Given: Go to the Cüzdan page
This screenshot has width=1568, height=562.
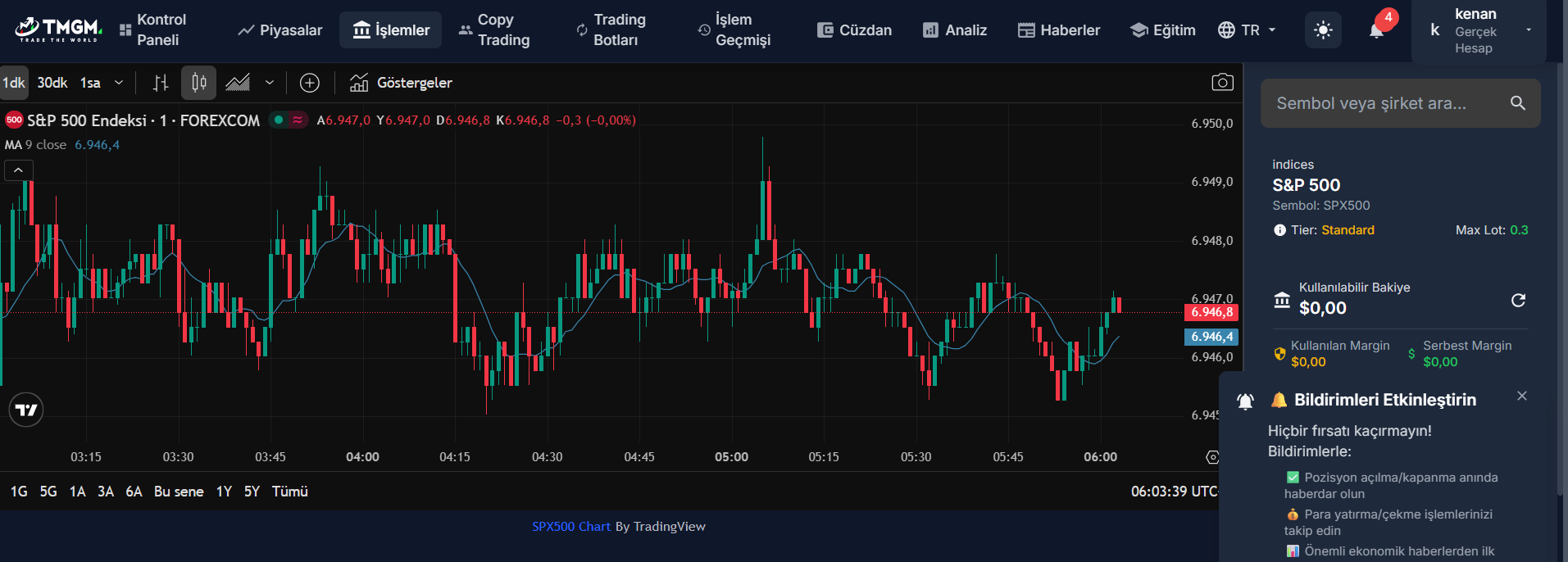Looking at the screenshot, I should (x=854, y=30).
